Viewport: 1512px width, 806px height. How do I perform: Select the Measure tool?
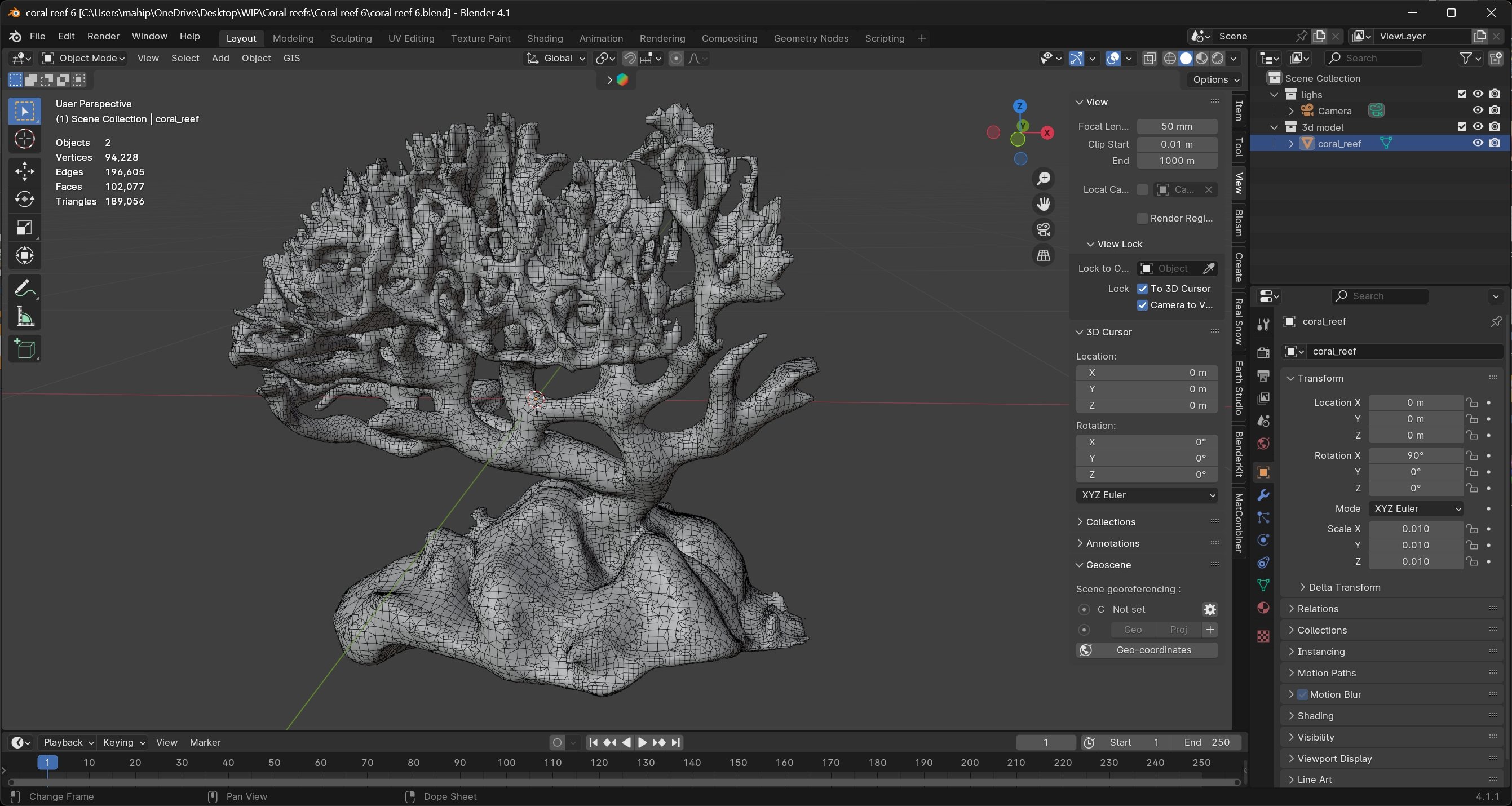tap(25, 317)
